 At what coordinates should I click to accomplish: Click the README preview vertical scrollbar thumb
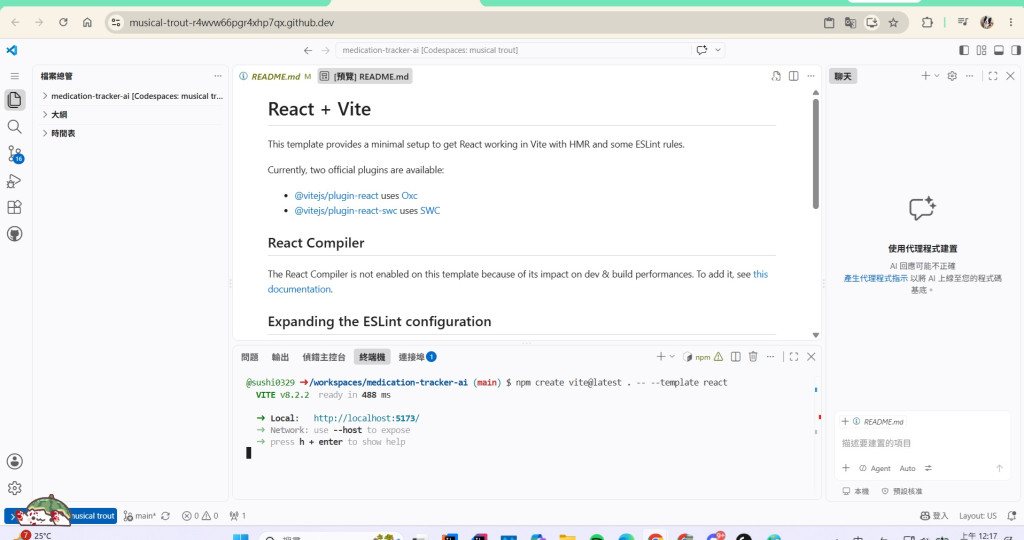tap(816, 153)
